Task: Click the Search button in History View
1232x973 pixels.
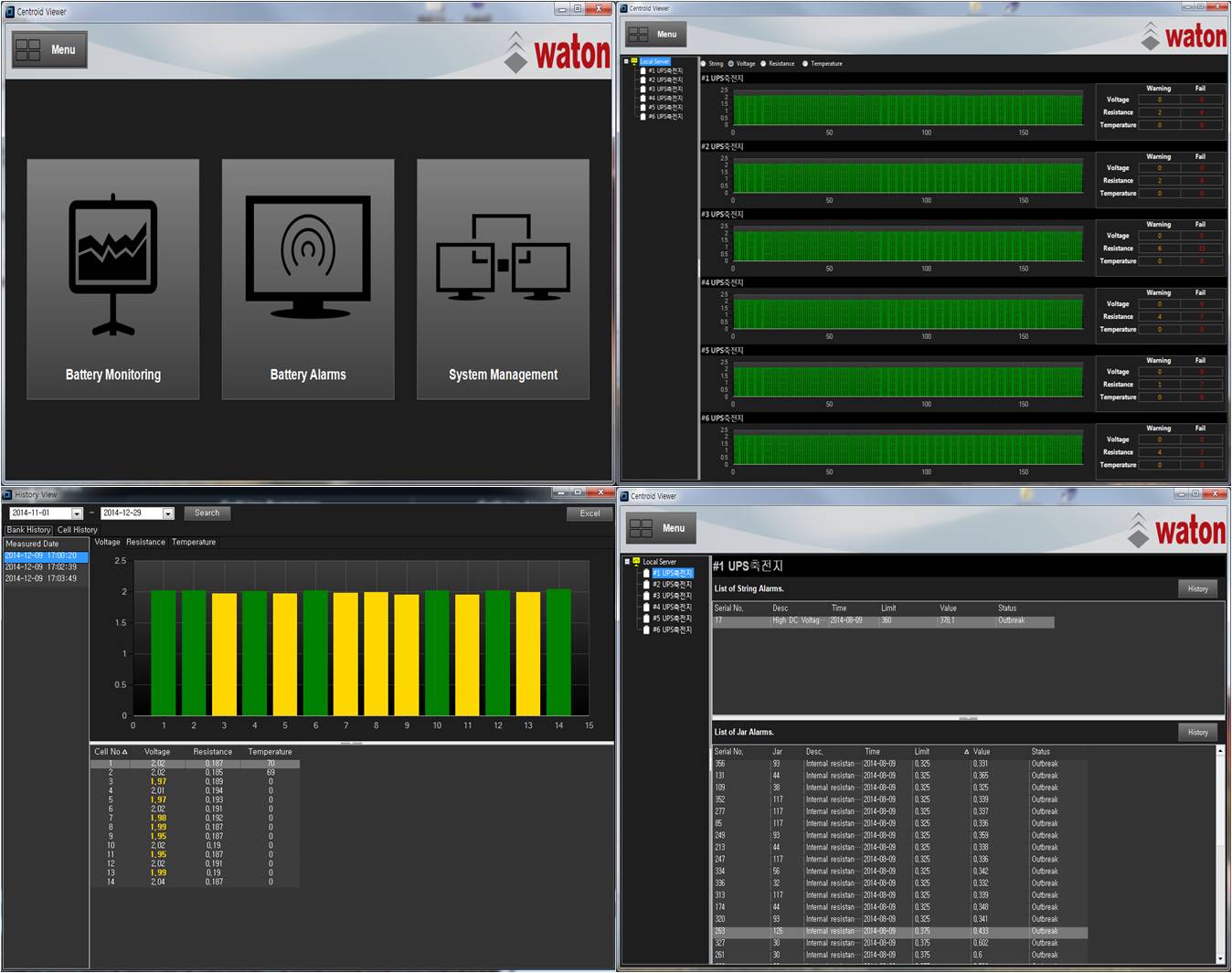Action: [207, 513]
